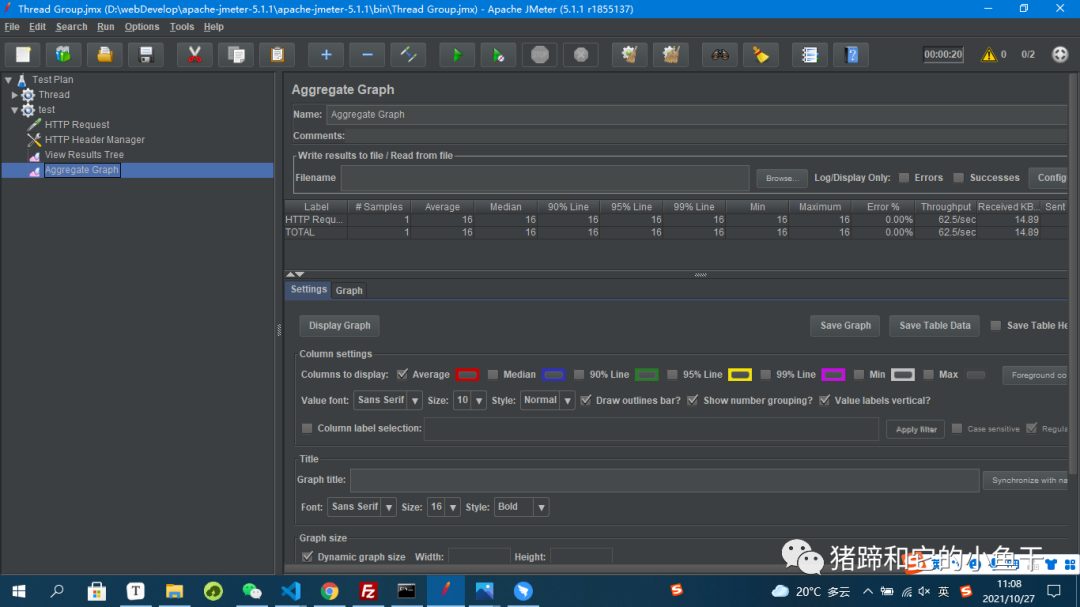Open the help question-mark icon
1080x607 pixels.
[851, 54]
